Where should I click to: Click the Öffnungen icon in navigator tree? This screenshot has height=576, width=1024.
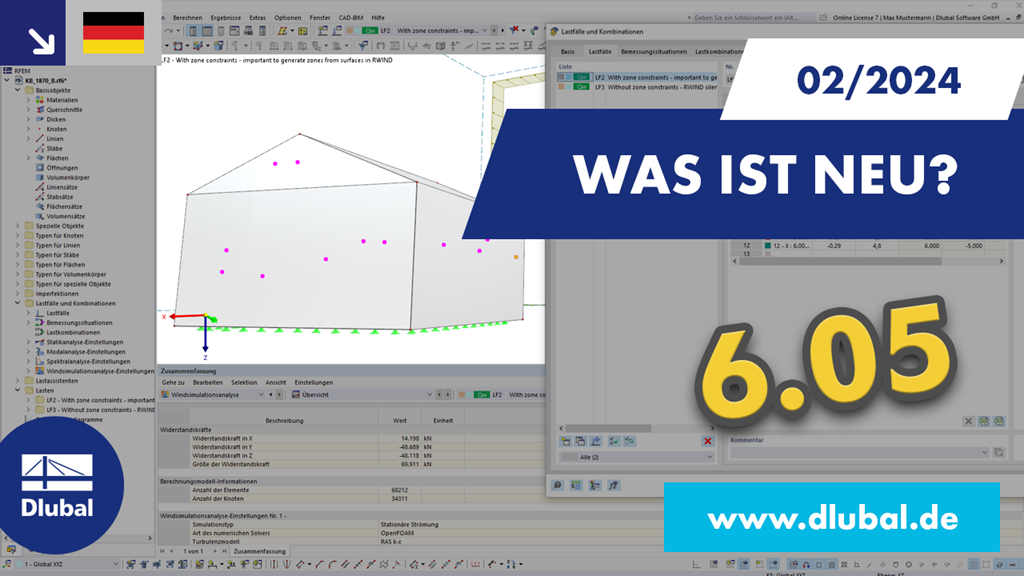click(40, 168)
